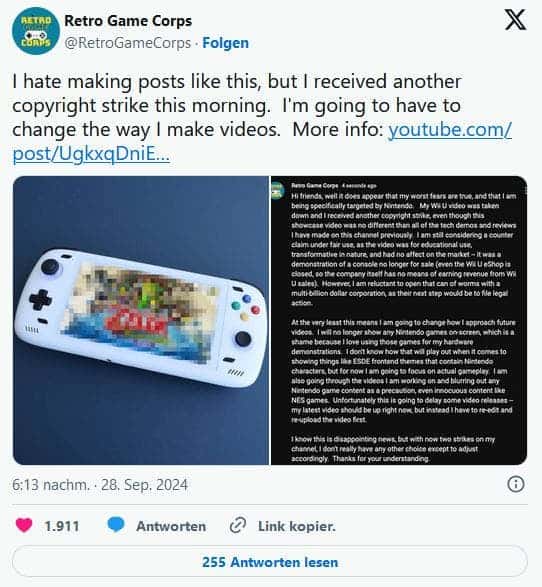Click the blue reply bubble icon
542x587 pixels.
click(116, 525)
